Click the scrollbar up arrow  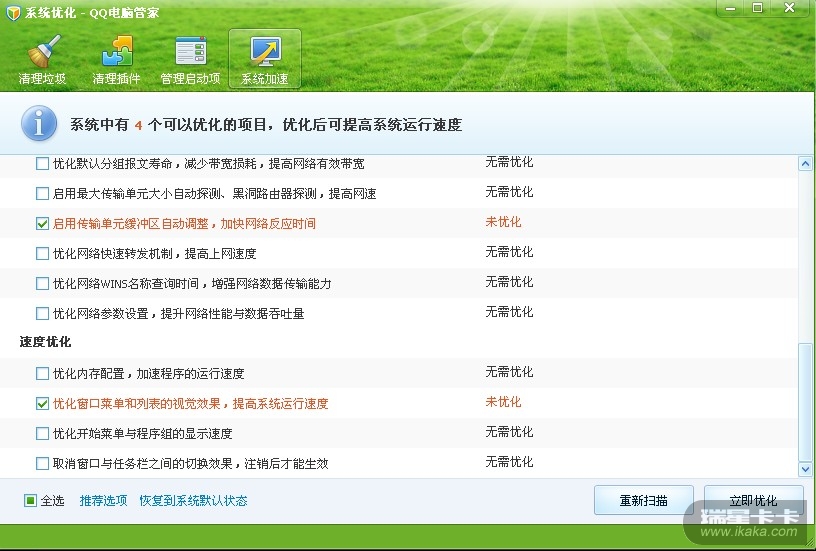pyautogui.click(x=805, y=164)
